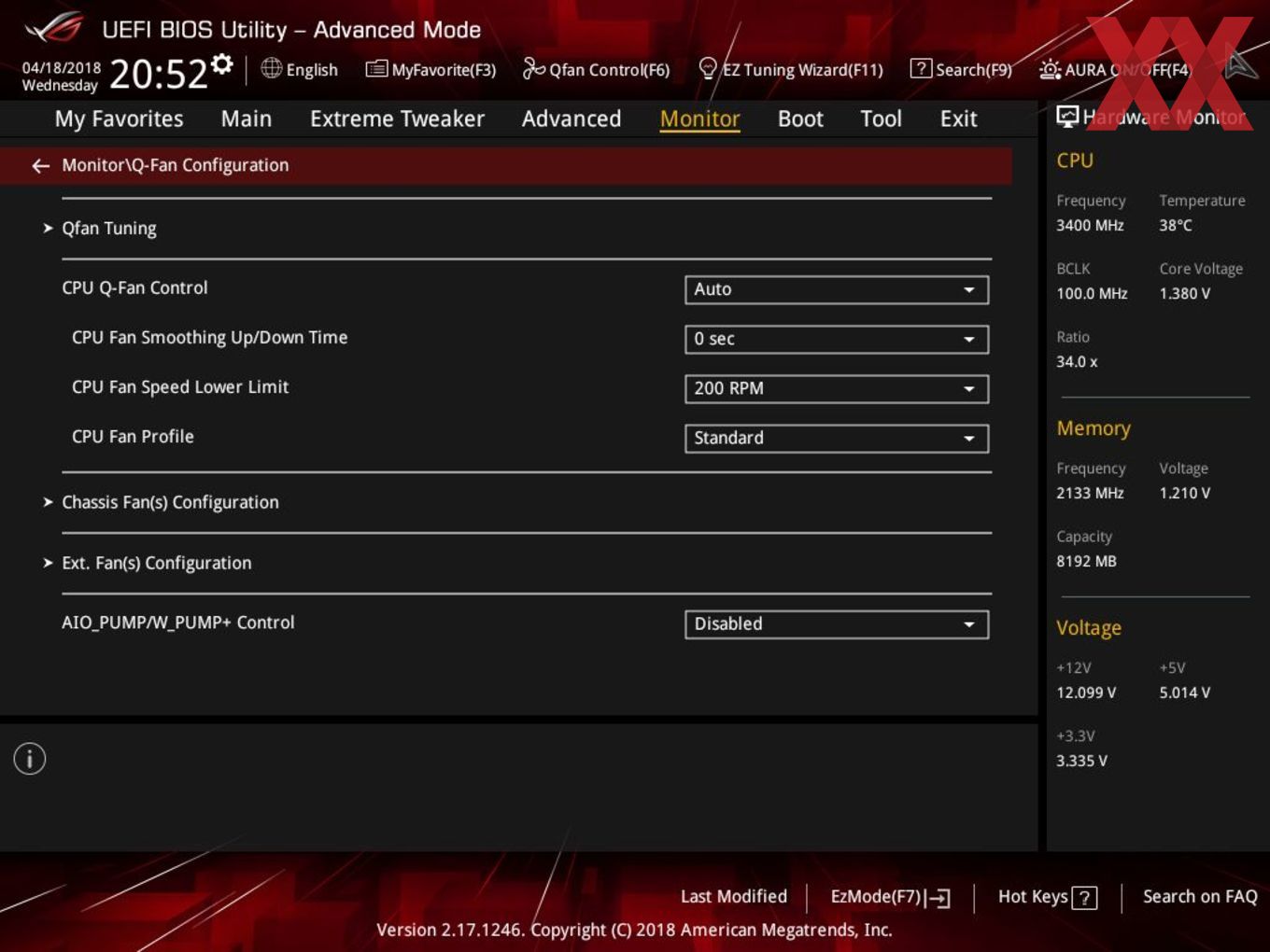Open the clock settings gear icon
The width and height of the screenshot is (1270, 952).
click(221, 63)
